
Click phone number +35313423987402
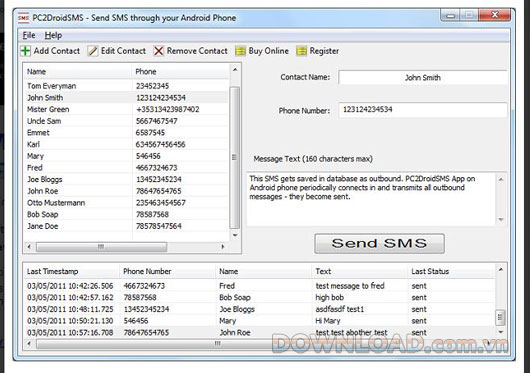coord(168,109)
